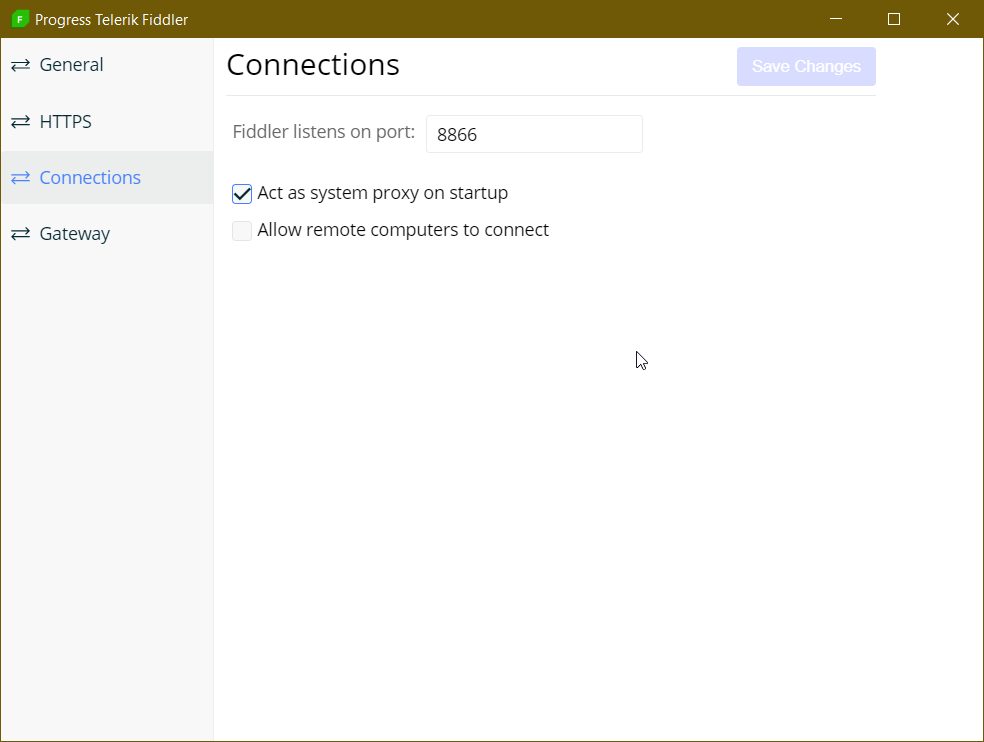Click the arrows icon beside General
Image resolution: width=984 pixels, height=742 pixels.
click(x=20, y=65)
